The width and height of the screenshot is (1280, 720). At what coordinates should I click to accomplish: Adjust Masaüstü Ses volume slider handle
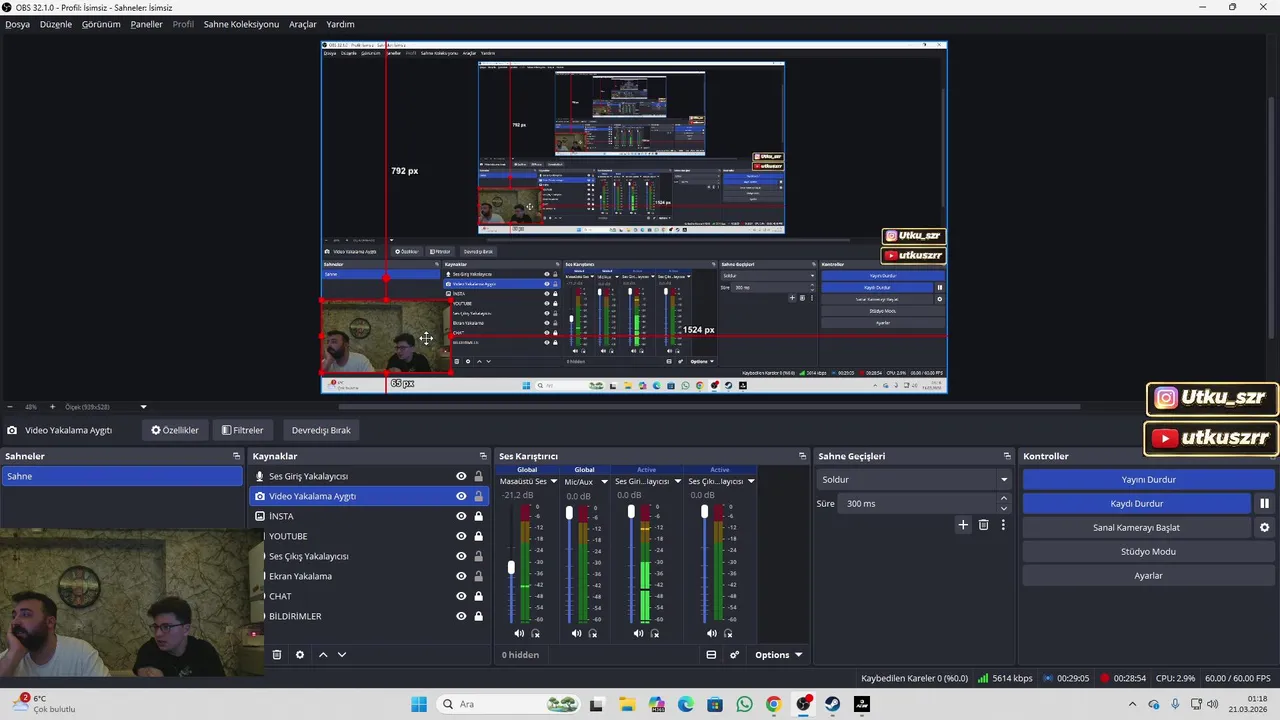pyautogui.click(x=511, y=567)
